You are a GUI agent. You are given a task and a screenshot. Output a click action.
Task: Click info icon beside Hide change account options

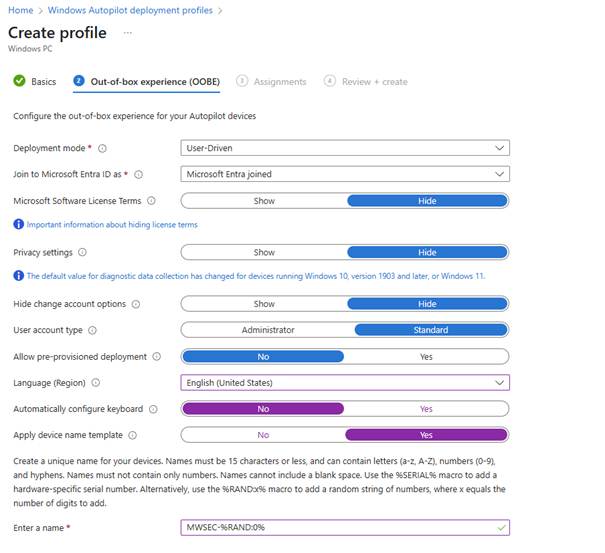(135, 304)
